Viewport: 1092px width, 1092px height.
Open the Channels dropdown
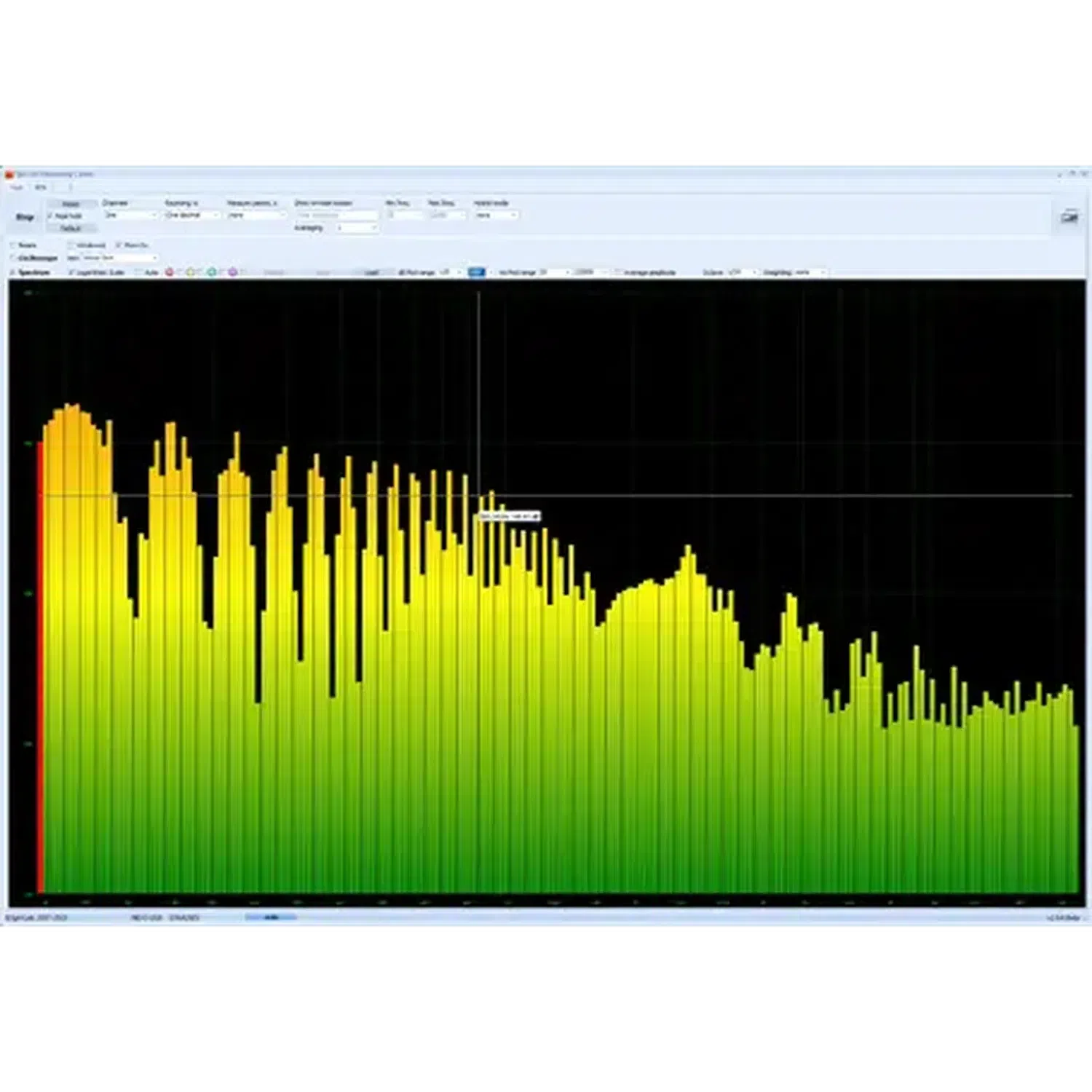click(x=131, y=215)
